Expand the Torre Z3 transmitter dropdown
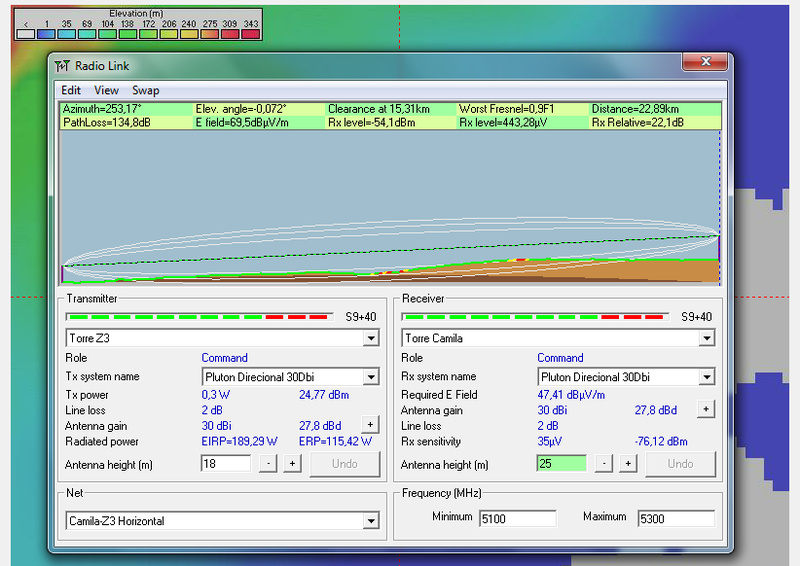 click(x=371, y=338)
